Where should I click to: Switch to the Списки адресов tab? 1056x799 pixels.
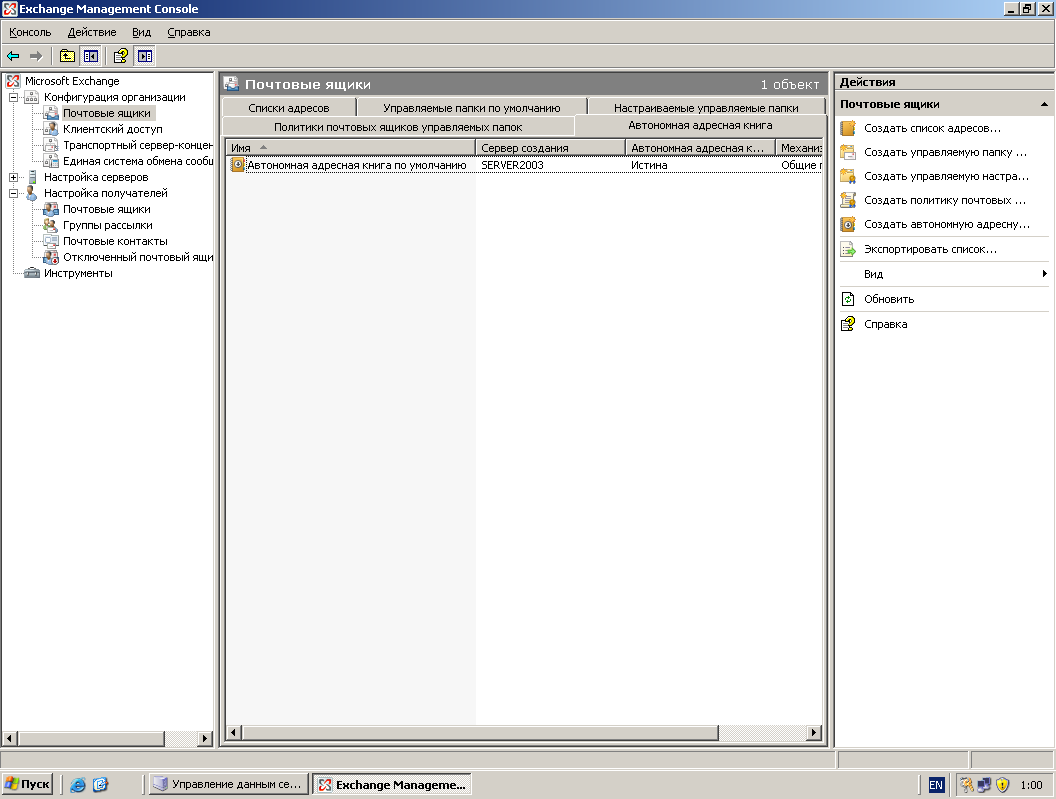tap(289, 108)
